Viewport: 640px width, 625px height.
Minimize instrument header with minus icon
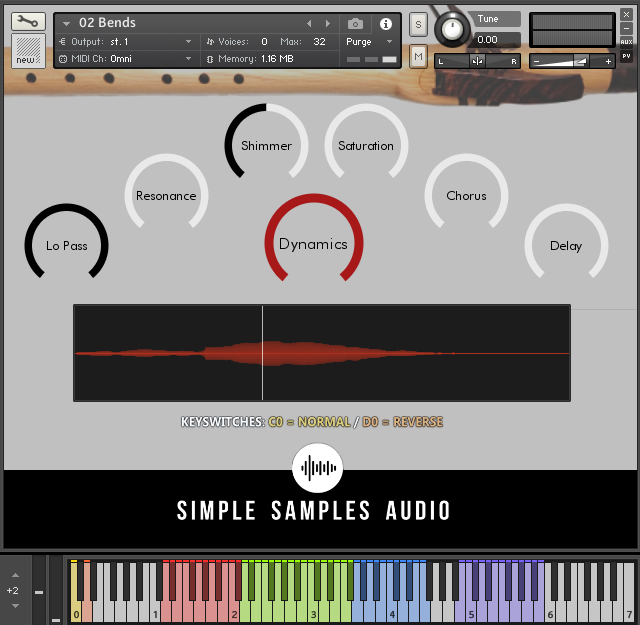pos(626,29)
